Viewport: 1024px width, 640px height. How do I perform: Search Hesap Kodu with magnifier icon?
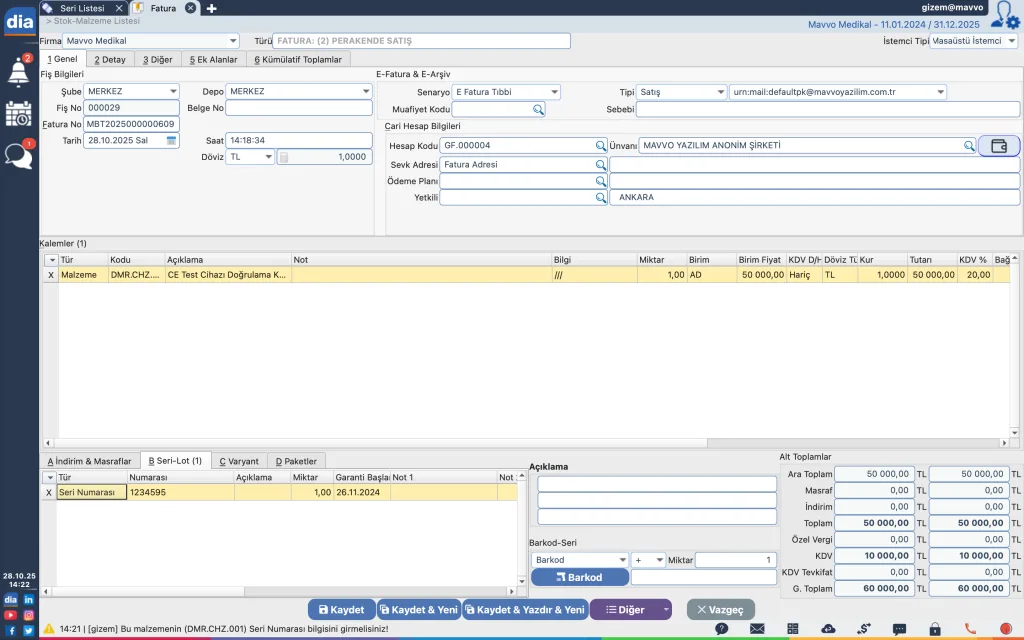[601, 146]
